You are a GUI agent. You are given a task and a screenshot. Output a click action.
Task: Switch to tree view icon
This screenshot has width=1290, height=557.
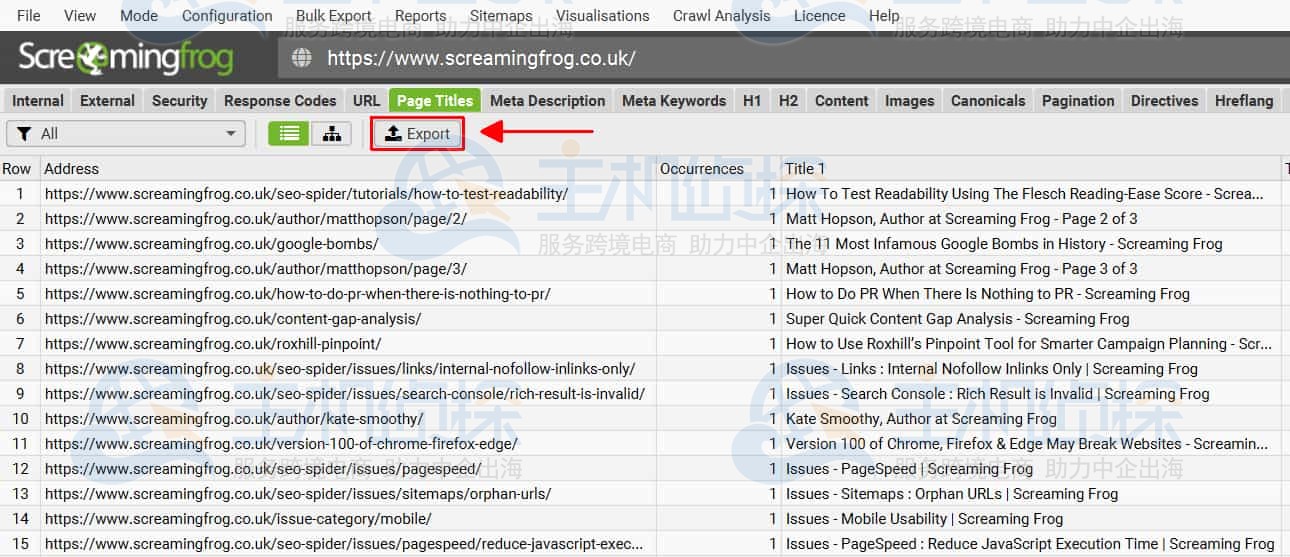coord(331,134)
